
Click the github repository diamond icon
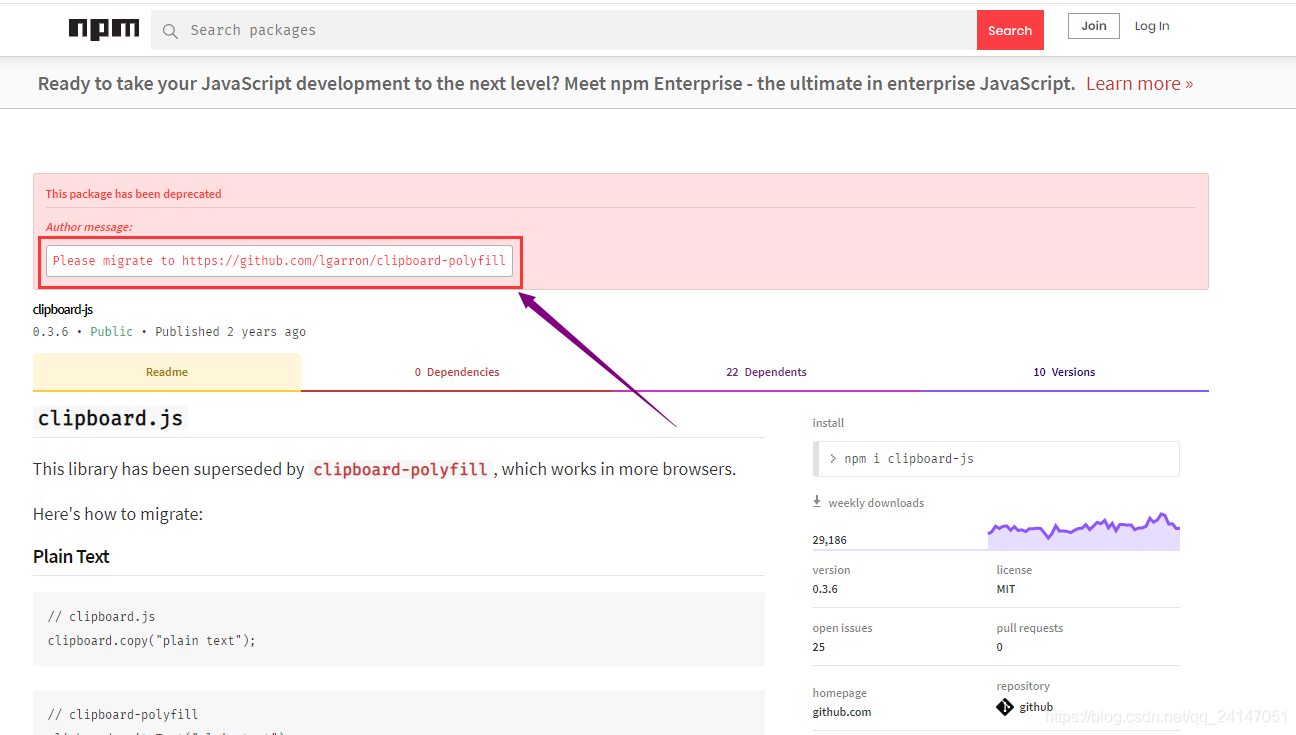point(1005,707)
